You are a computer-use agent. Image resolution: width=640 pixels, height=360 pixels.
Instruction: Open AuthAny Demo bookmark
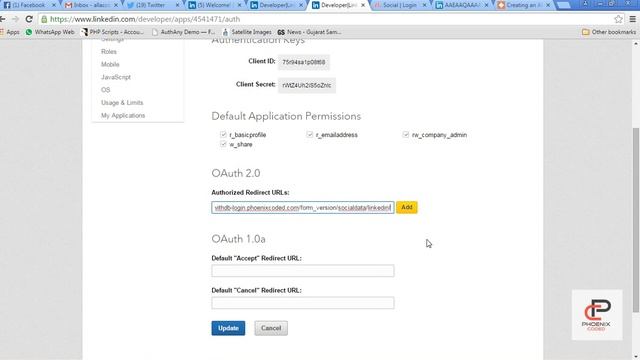[x=183, y=32]
